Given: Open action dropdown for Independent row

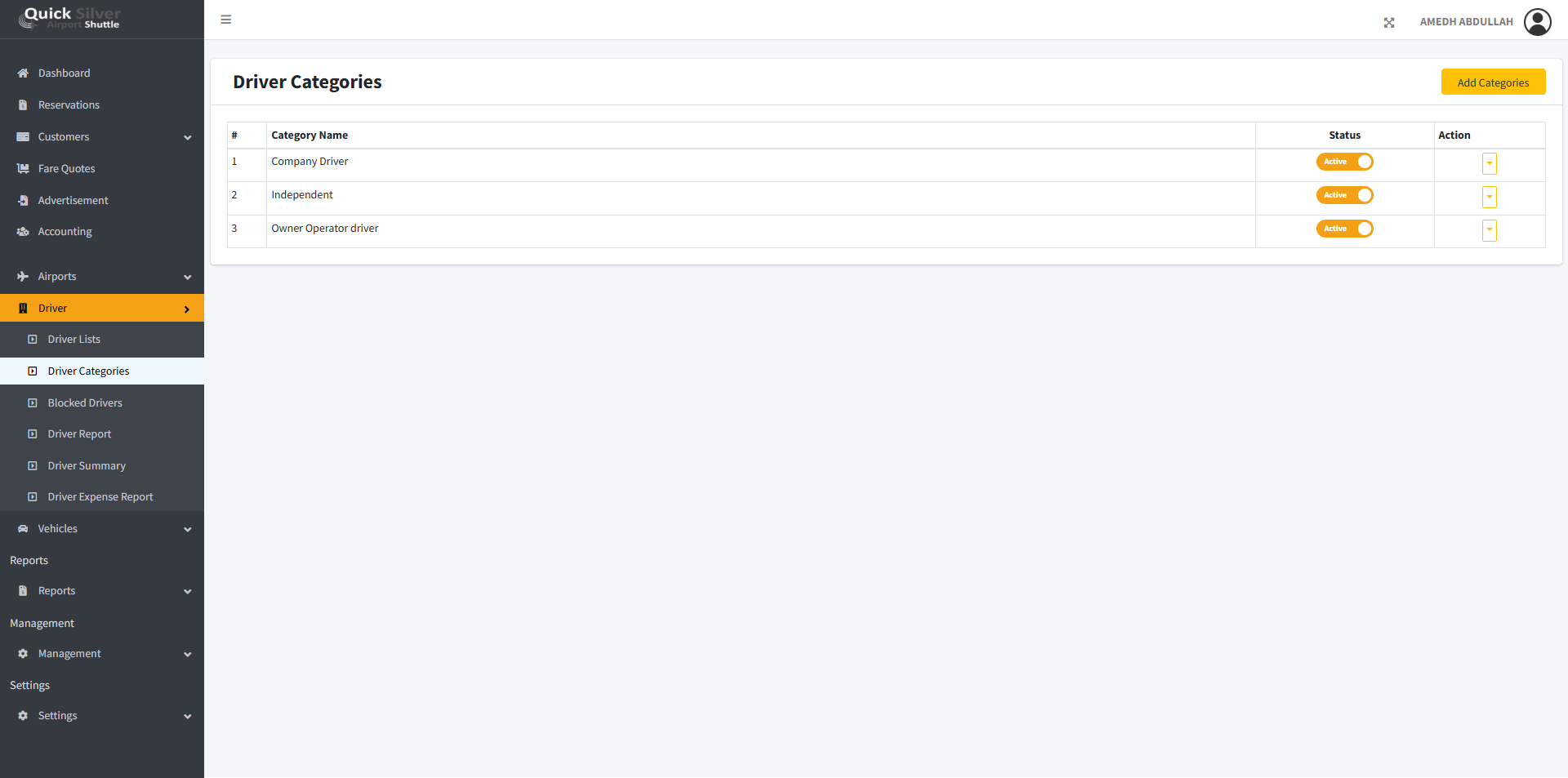Looking at the screenshot, I should tap(1490, 197).
